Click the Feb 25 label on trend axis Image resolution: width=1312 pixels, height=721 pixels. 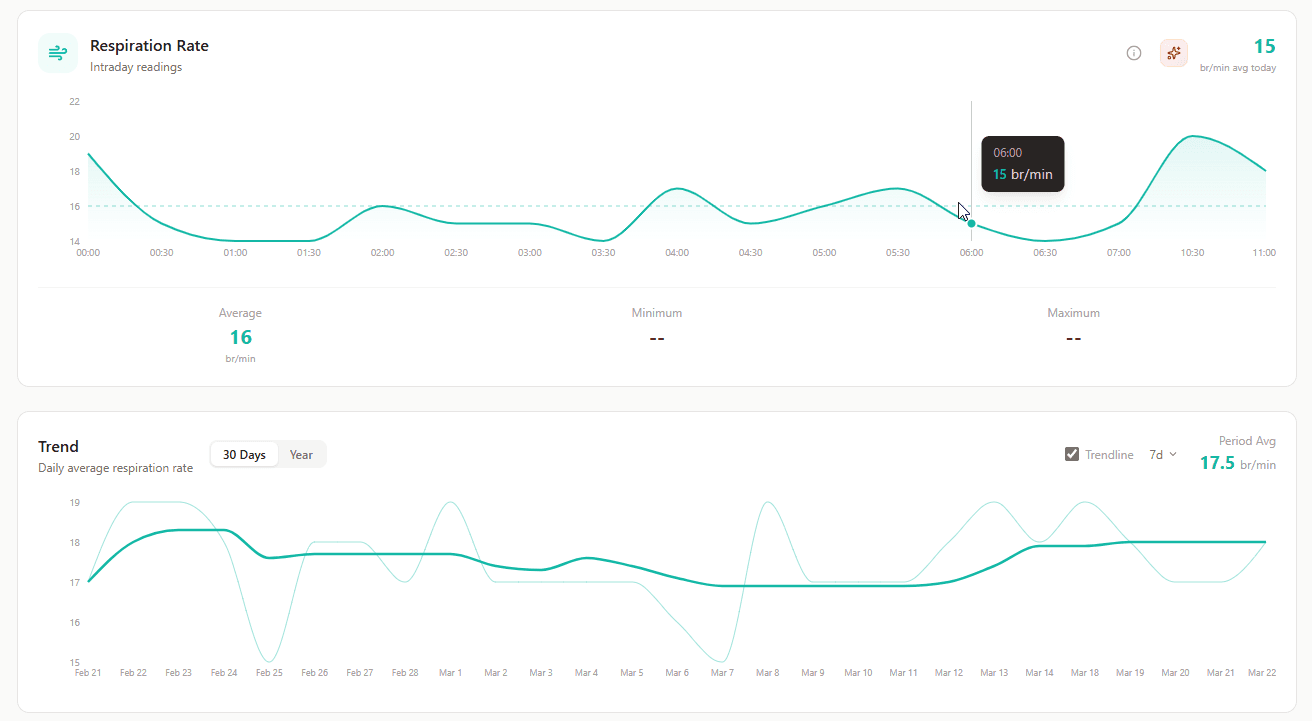pyautogui.click(x=269, y=673)
